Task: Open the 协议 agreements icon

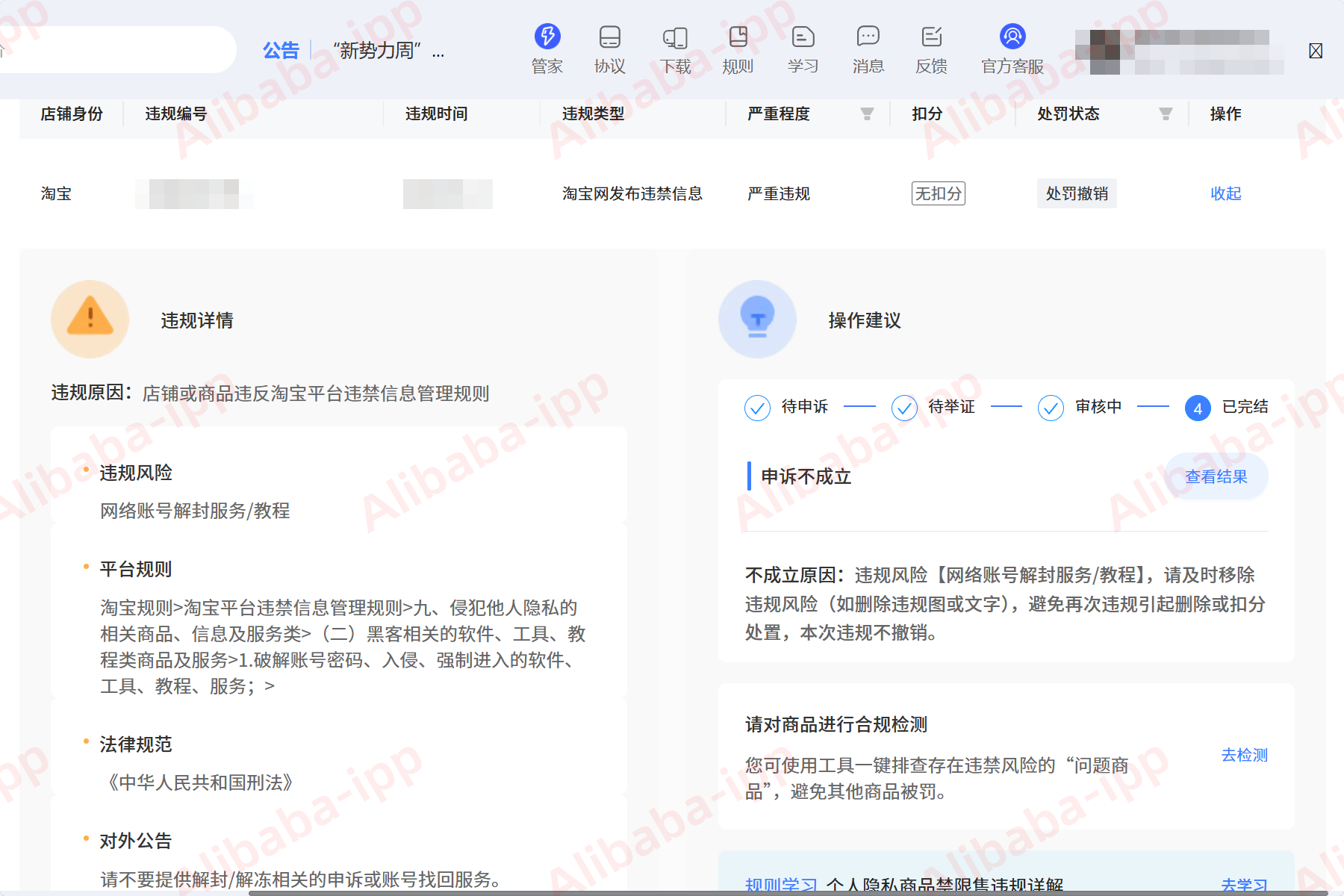Action: [x=610, y=49]
